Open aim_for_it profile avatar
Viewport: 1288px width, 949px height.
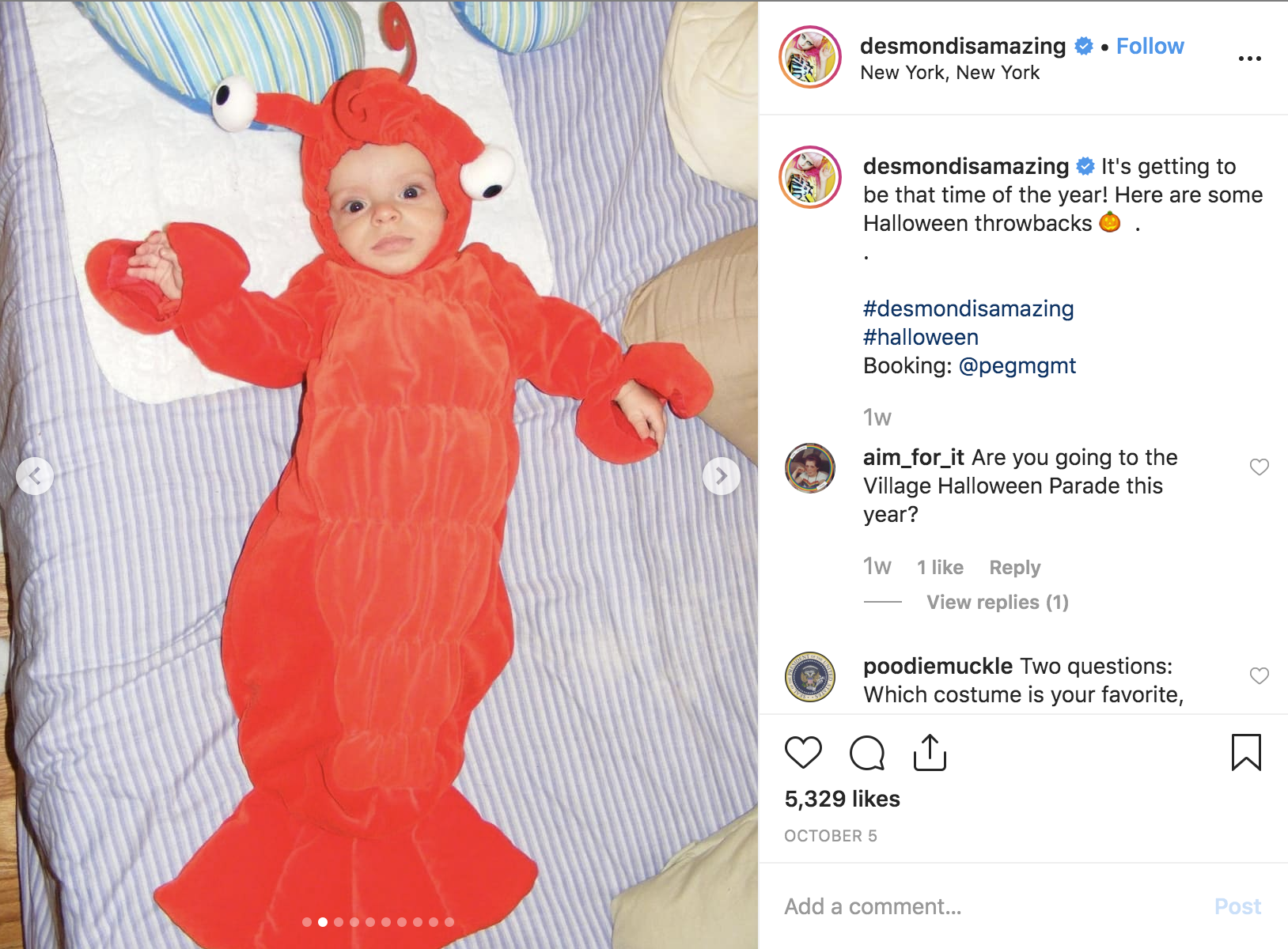pyautogui.click(x=809, y=468)
